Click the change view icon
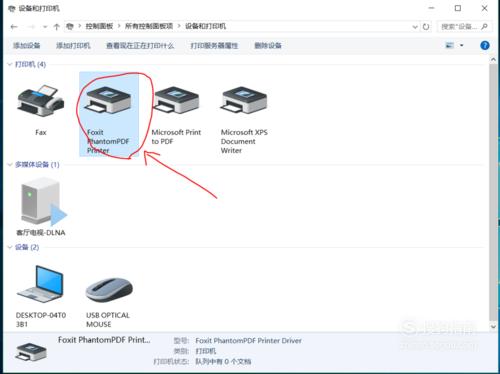The width and height of the screenshot is (500, 374). 450,45
